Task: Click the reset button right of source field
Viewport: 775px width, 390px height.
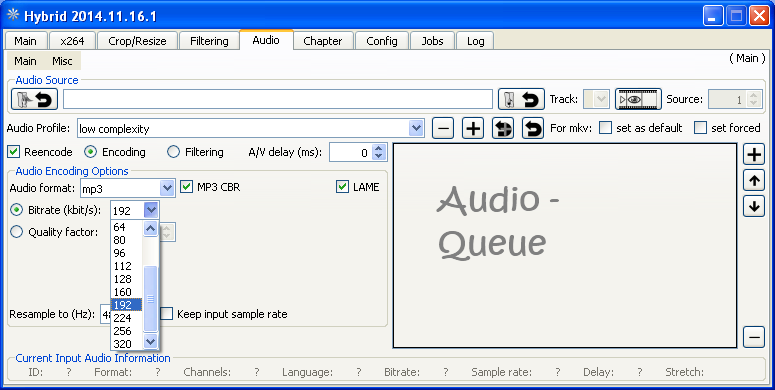Action: 521,99
